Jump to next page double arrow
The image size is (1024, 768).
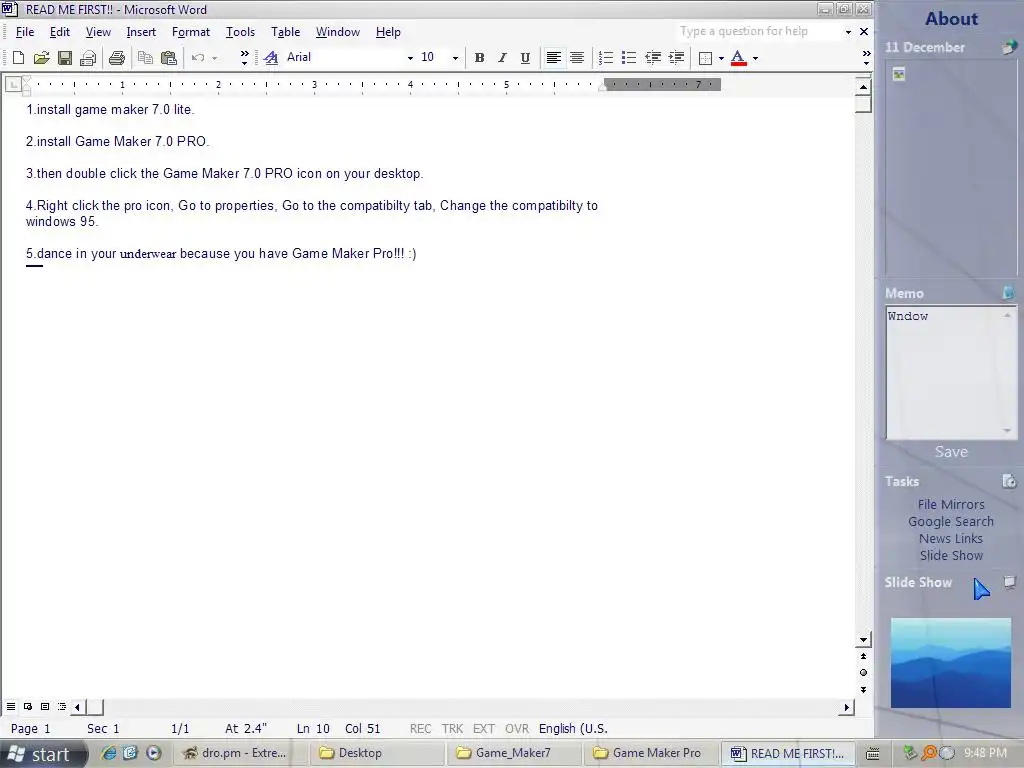click(x=863, y=690)
